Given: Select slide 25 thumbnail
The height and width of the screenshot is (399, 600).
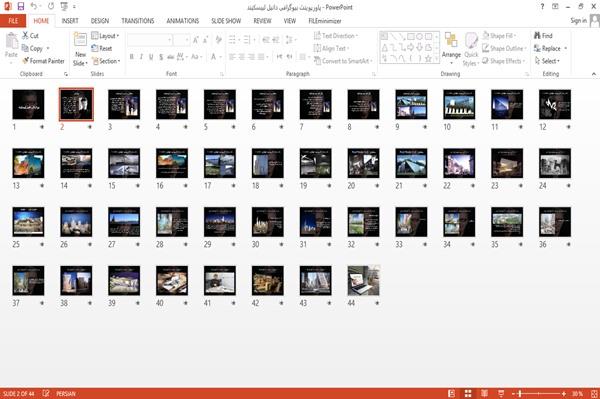Looking at the screenshot, I should click(28, 222).
